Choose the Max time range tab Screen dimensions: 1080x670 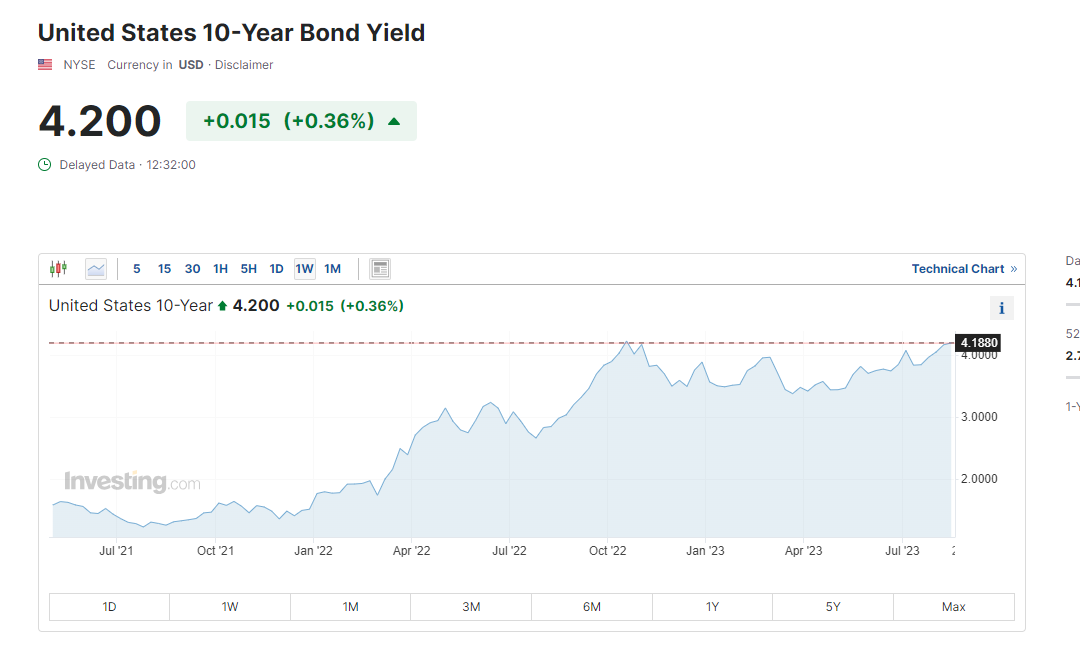[953, 607]
